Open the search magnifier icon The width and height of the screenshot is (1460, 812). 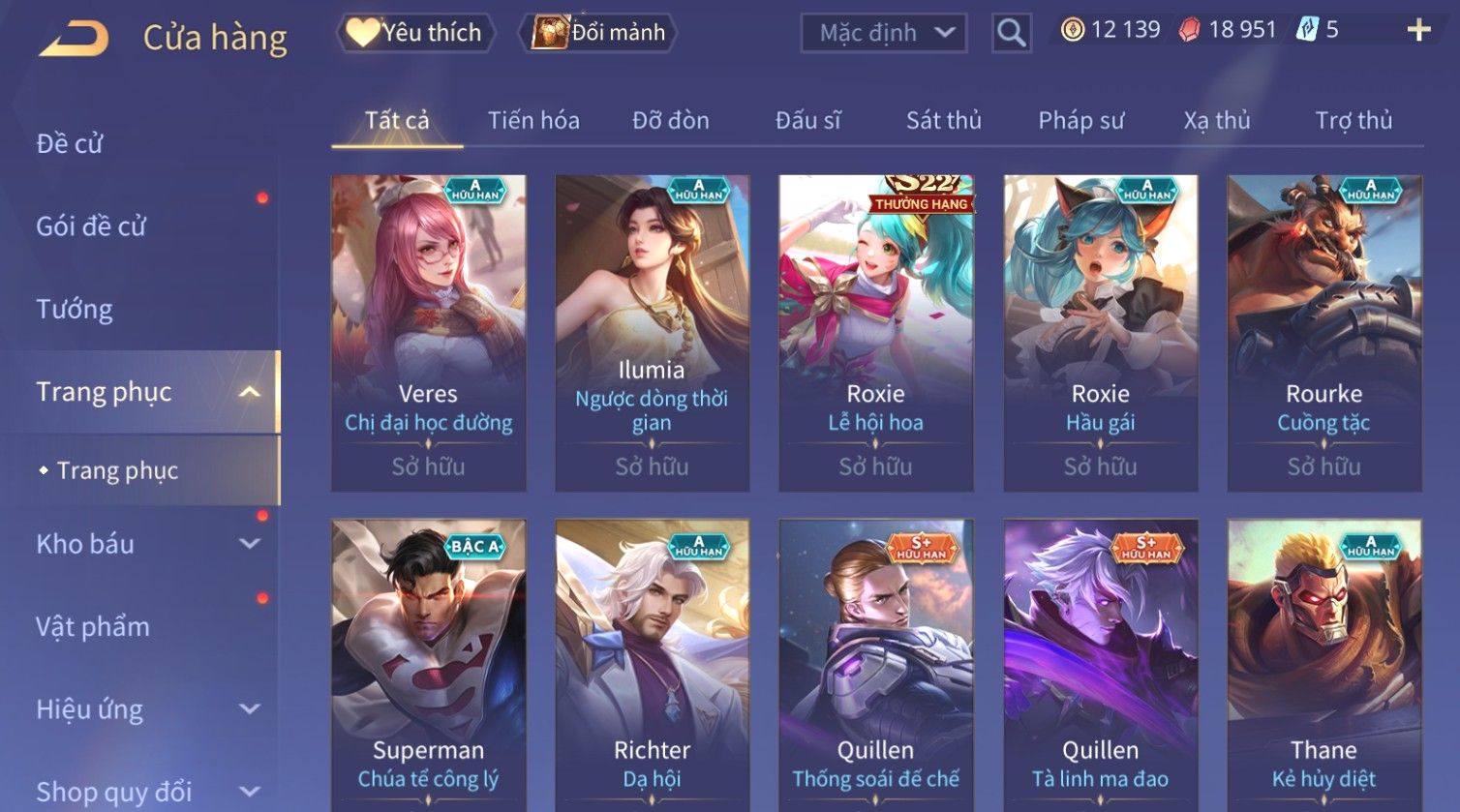coord(1011,33)
